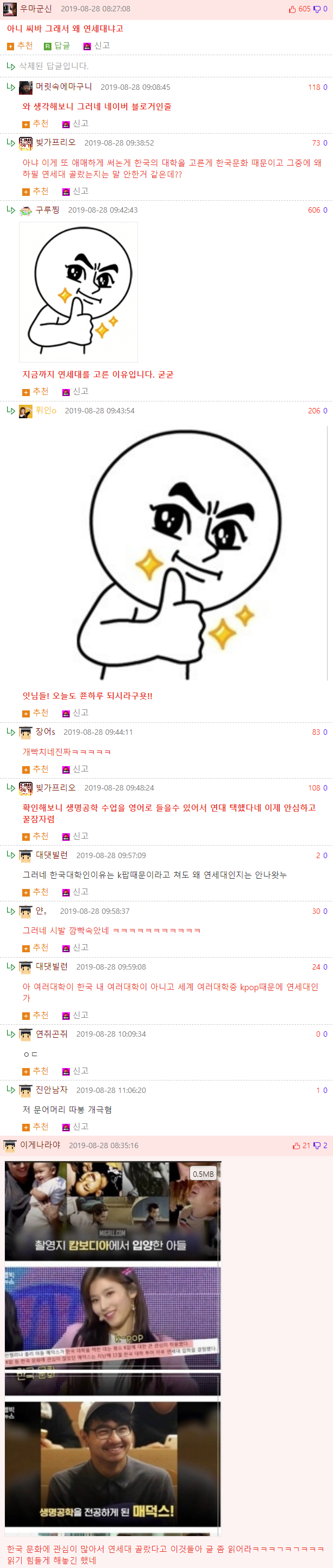Viewport: 333px width, 1568px height.
Task: Click the 0.5MB badge on the GIF
Action: pos(204,1174)
